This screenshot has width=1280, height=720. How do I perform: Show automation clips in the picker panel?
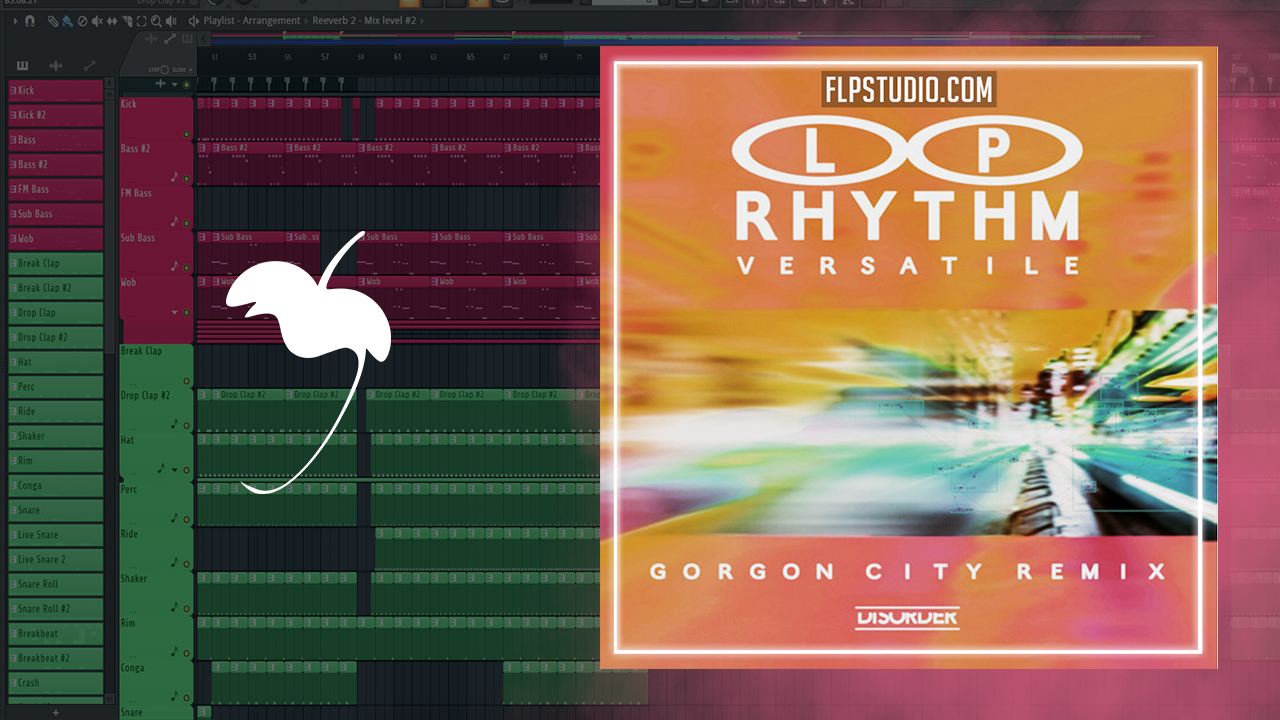pyautogui.click(x=90, y=65)
